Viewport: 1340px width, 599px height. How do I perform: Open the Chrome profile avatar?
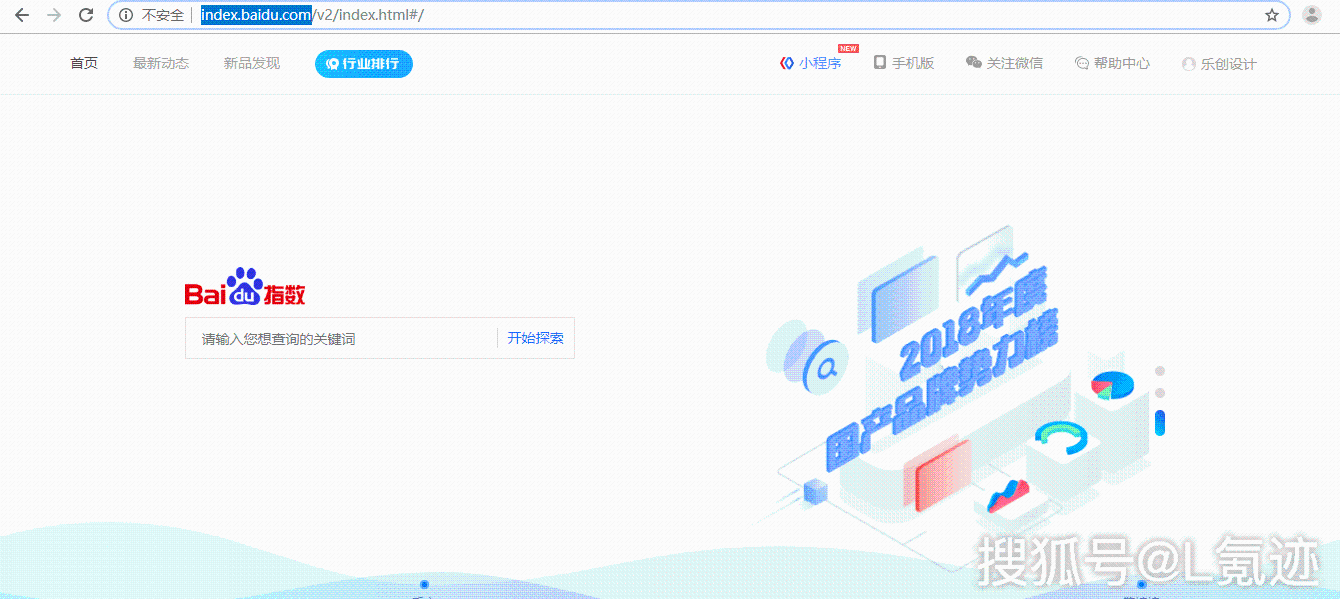[x=1311, y=15]
